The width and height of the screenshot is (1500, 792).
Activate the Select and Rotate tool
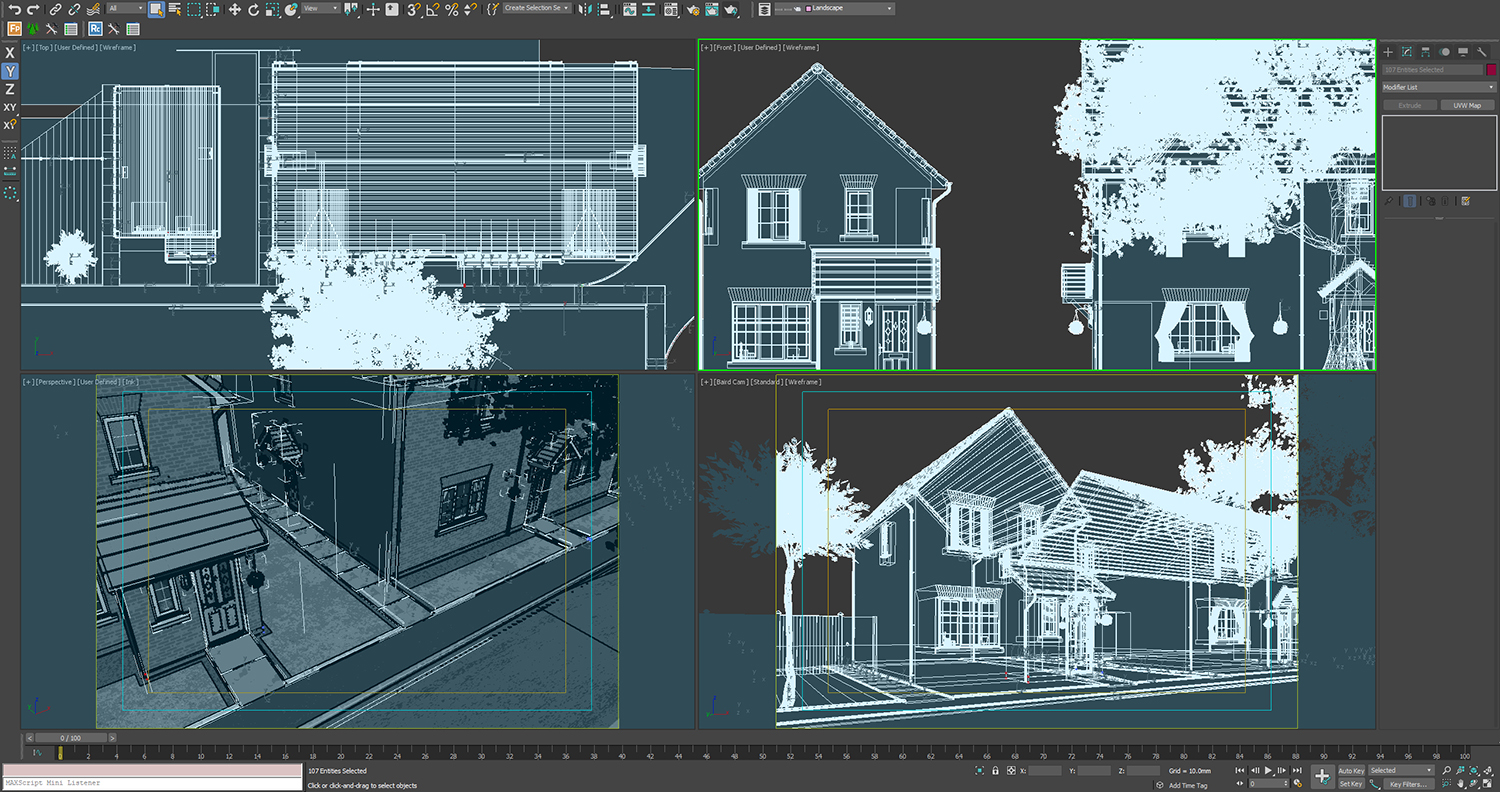253,9
